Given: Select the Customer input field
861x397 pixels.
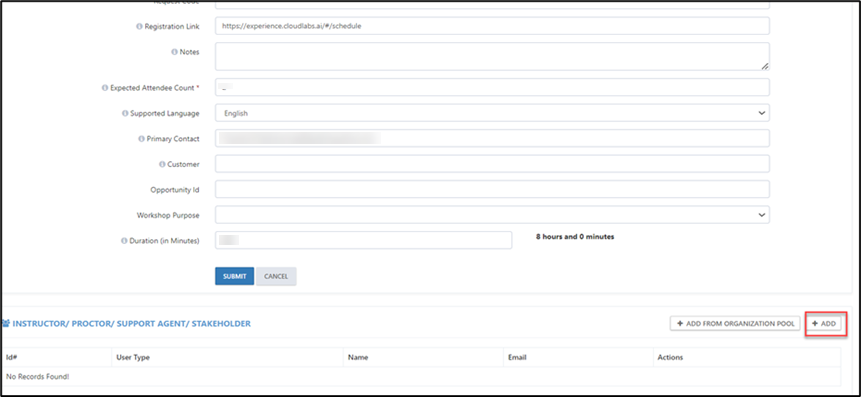Looking at the screenshot, I should pos(492,164).
